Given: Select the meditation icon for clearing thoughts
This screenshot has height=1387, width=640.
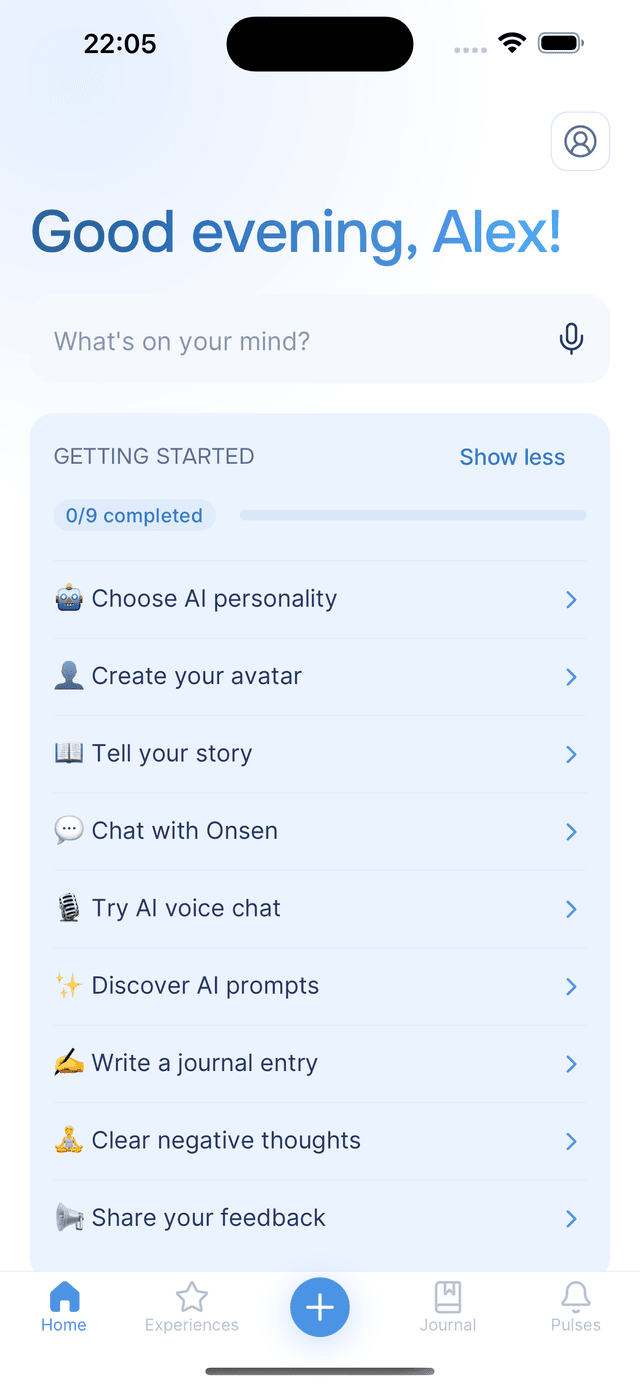Looking at the screenshot, I should 68,1140.
